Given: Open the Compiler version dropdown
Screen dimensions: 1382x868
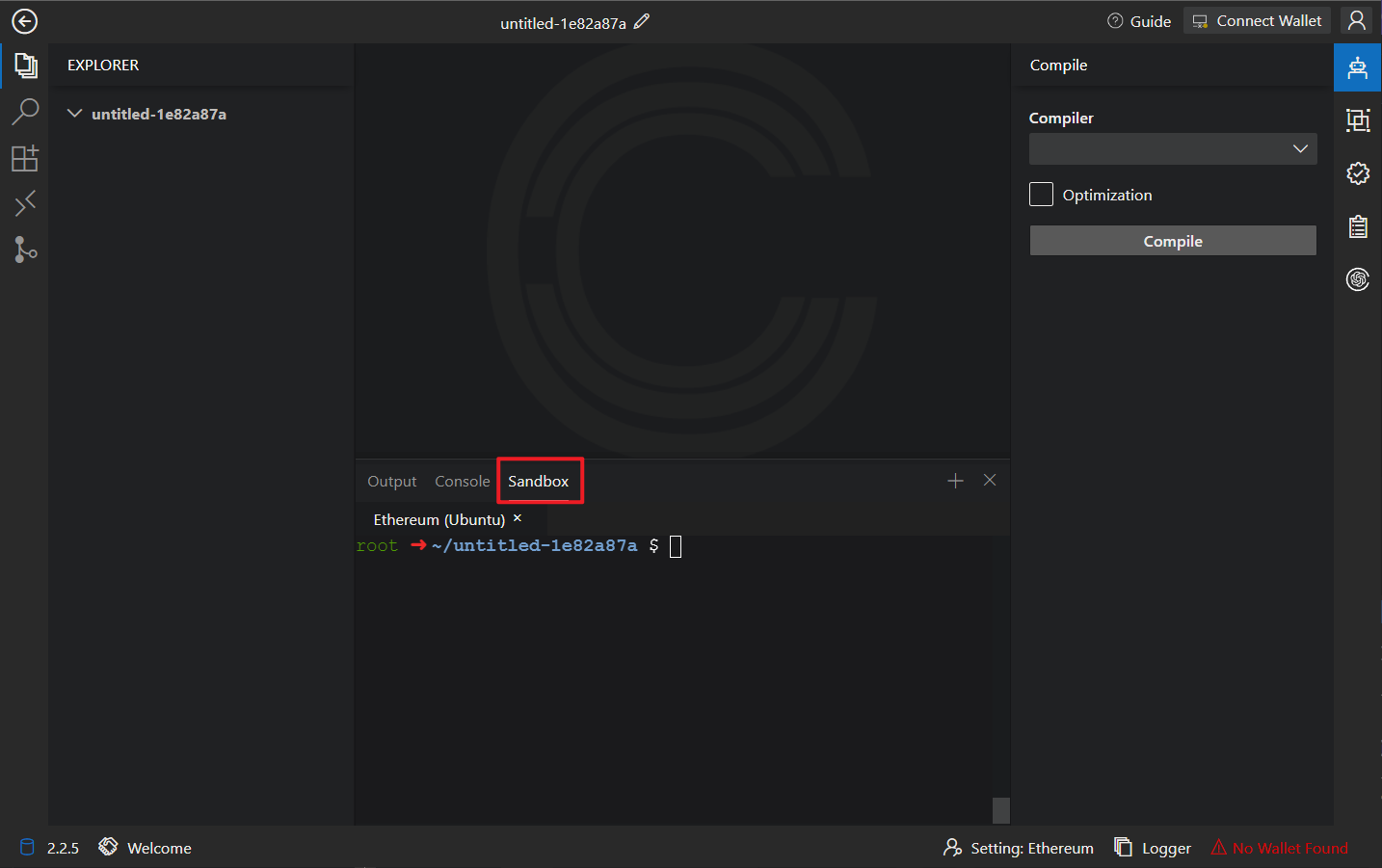Looking at the screenshot, I should tap(1172, 149).
